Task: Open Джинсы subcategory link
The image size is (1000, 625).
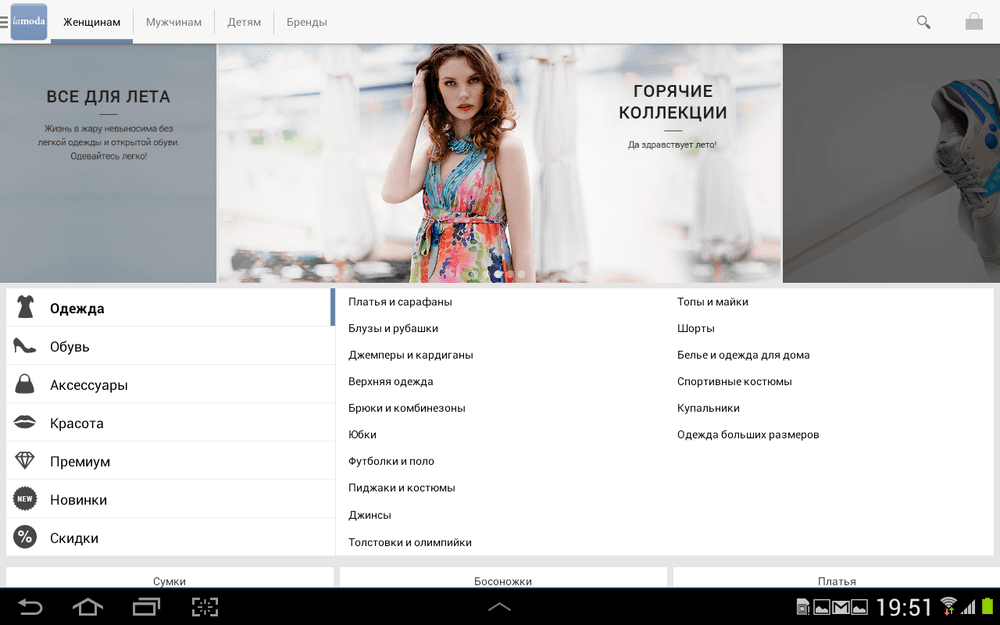Action: click(369, 515)
